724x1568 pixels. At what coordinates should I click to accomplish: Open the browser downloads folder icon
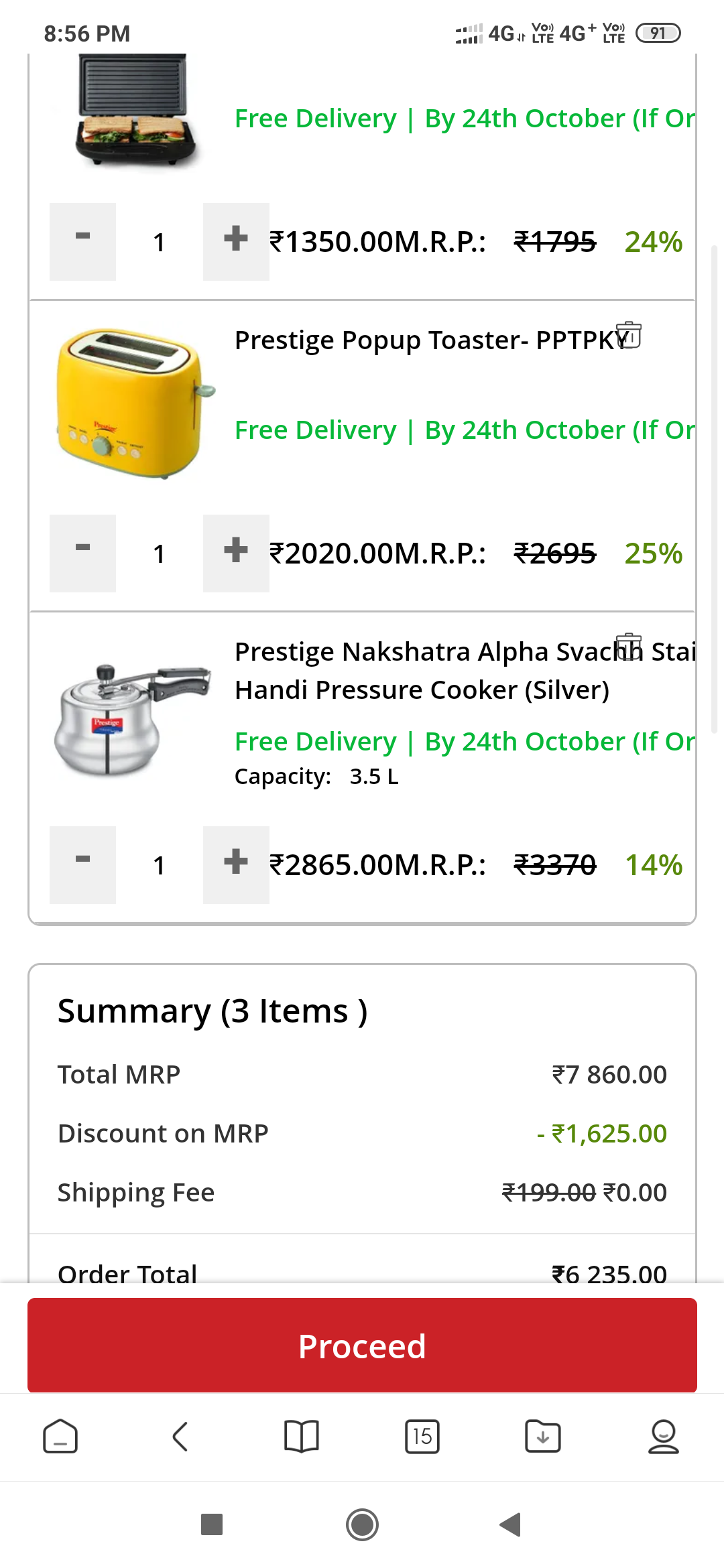543,1437
